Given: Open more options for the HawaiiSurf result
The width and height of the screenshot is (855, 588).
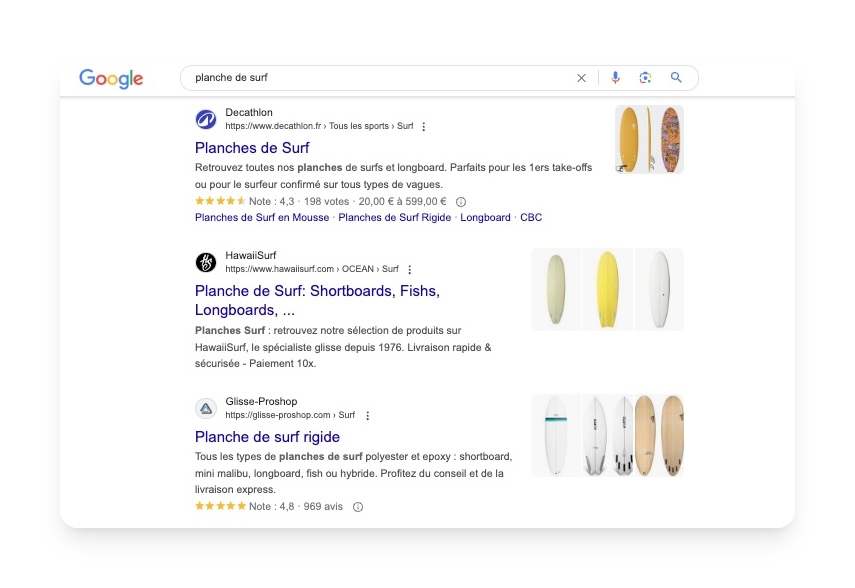Looking at the screenshot, I should pos(409,269).
